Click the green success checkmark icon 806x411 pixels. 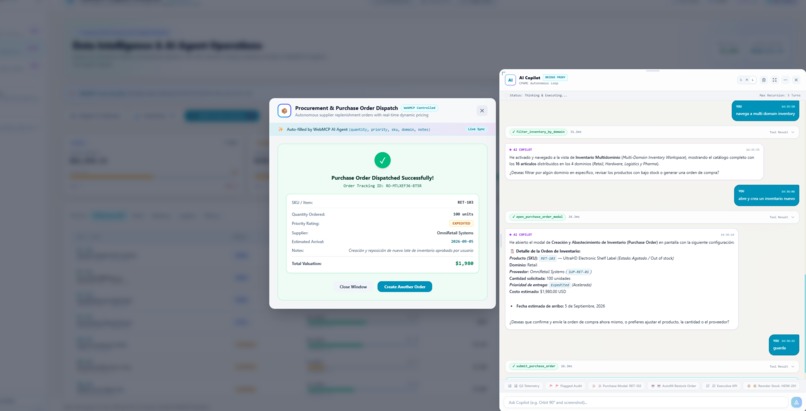click(x=382, y=160)
